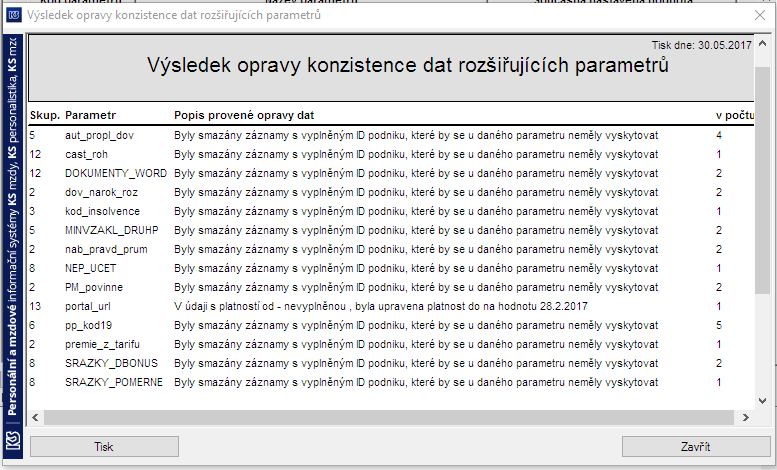Select the SRAZKY_POMERNE parameter cell
The height and width of the screenshot is (470, 777).
tap(113, 382)
